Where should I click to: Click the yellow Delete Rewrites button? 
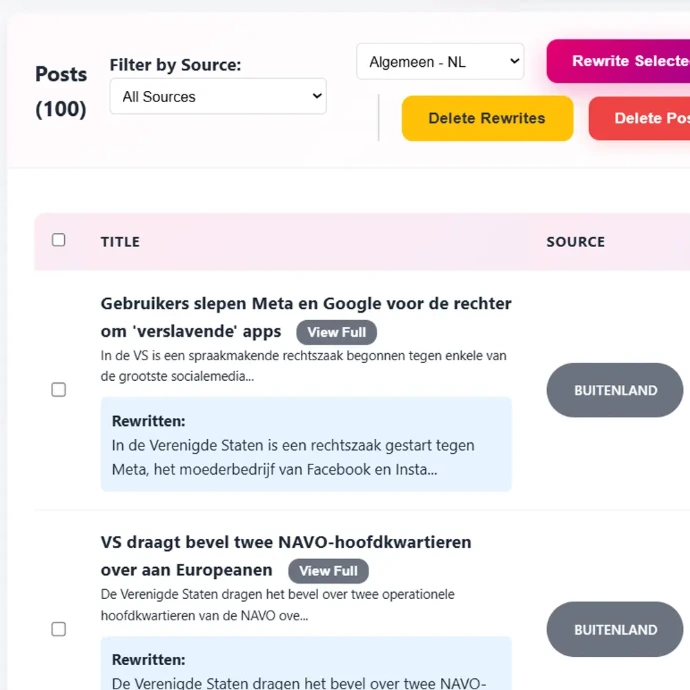tap(487, 118)
